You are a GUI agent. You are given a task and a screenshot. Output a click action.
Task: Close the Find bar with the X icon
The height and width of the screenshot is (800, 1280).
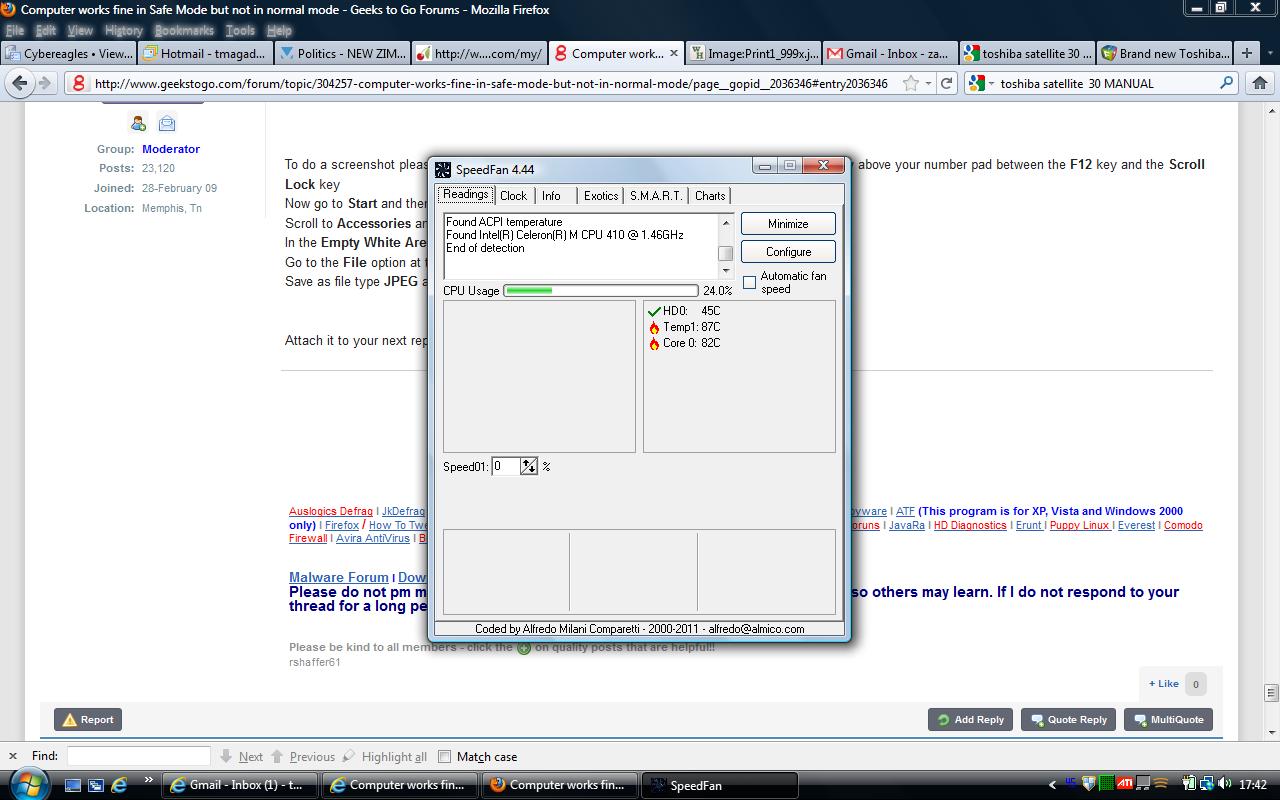point(13,756)
